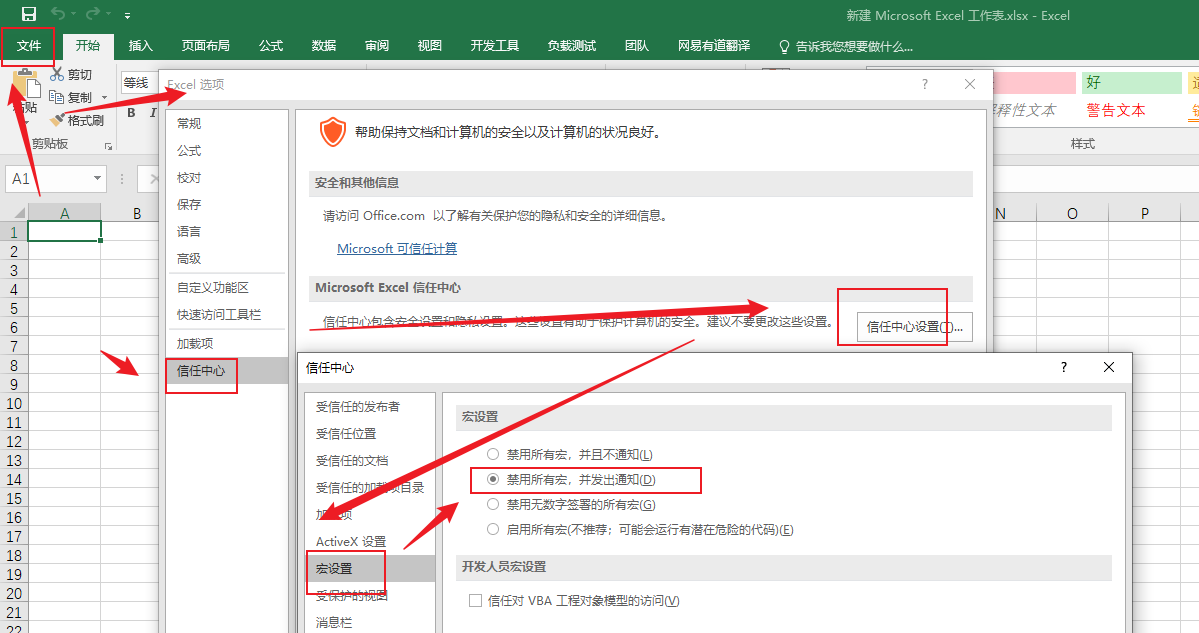Click the Save icon in quick access toolbar
The height and width of the screenshot is (633, 1199).
[28, 14]
